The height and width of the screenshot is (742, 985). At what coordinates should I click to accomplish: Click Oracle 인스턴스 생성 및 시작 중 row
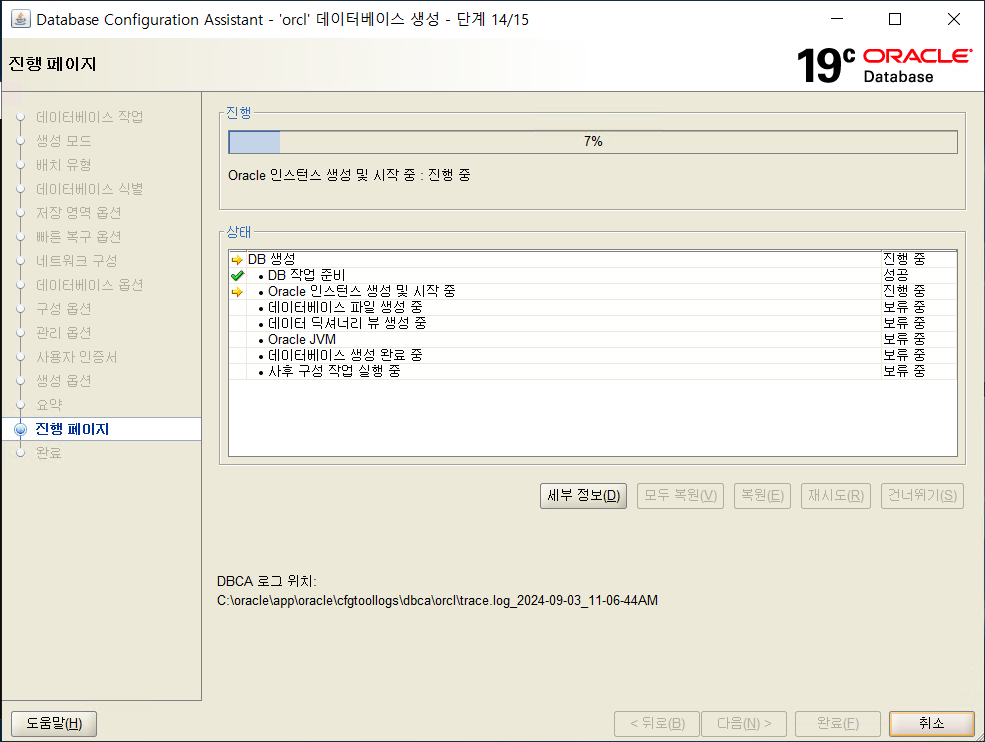pos(592,292)
